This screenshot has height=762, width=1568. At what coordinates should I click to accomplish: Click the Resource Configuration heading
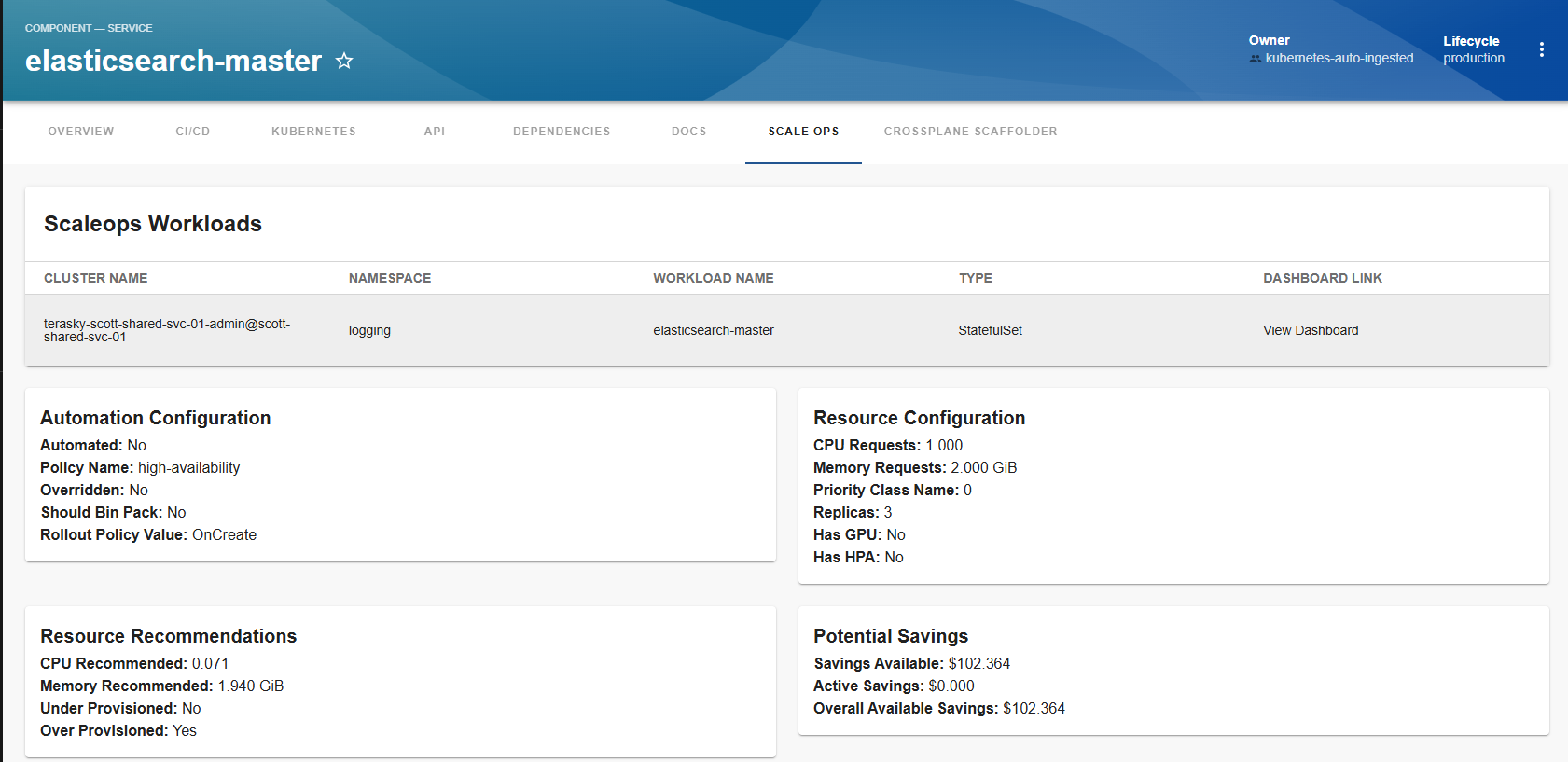(x=919, y=418)
